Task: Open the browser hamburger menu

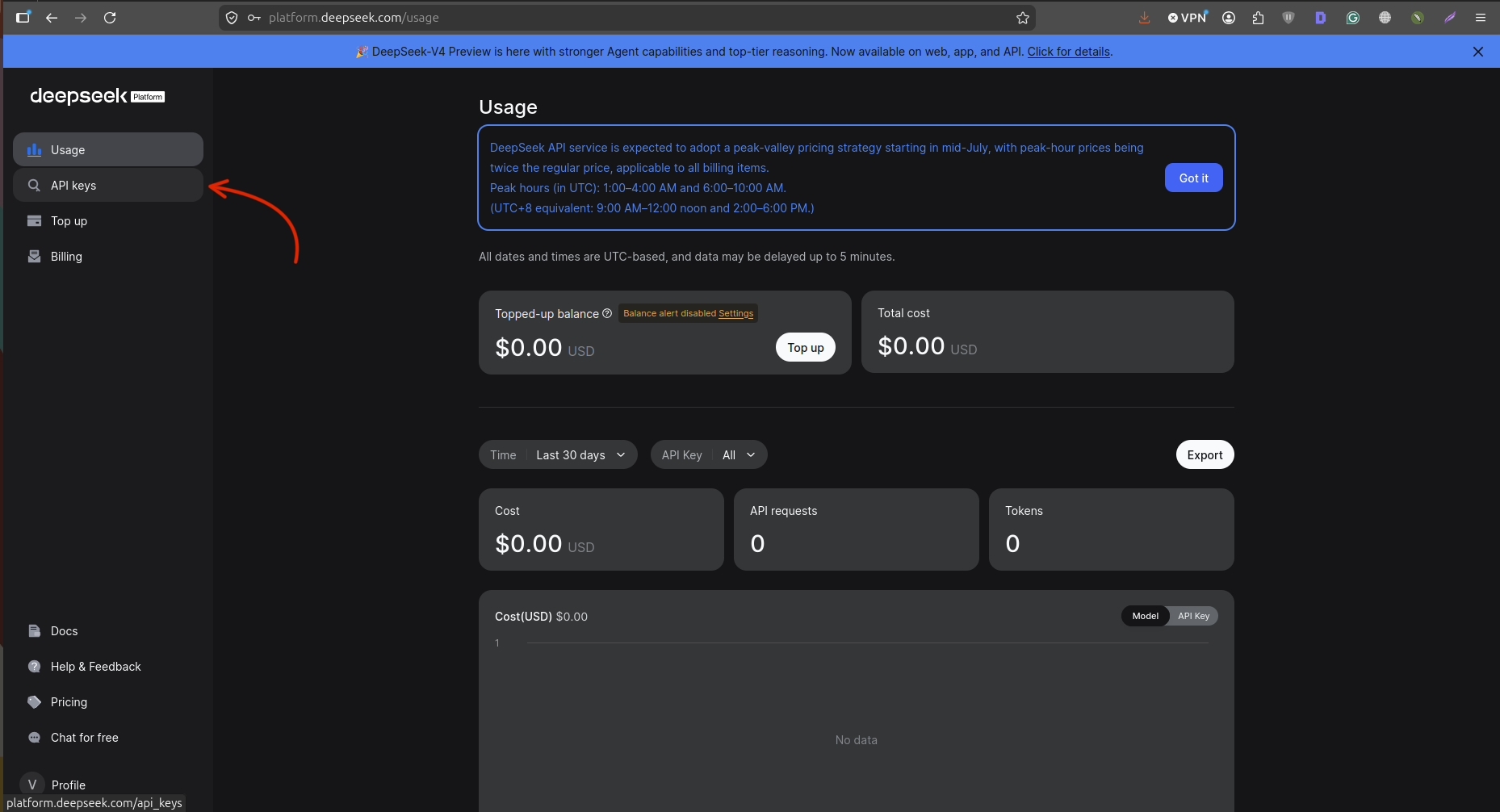Action: (x=1480, y=18)
